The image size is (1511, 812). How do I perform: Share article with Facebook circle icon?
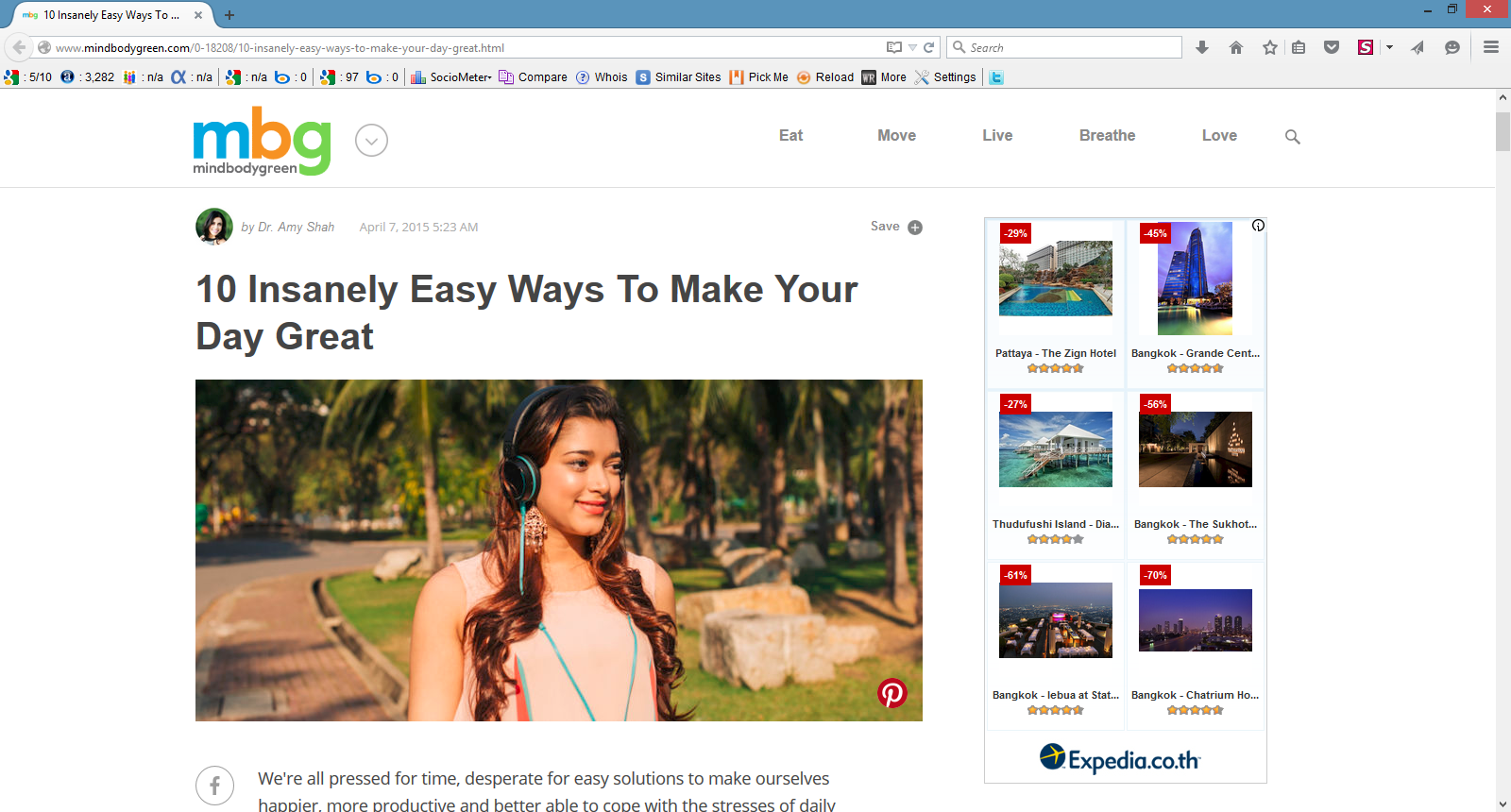tap(215, 786)
